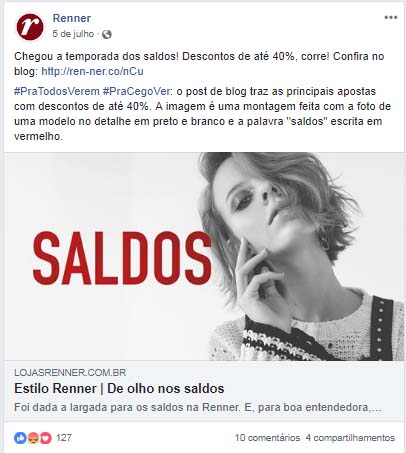Click the Renner profile logo avatar
The image size is (406, 453).
tap(30, 27)
